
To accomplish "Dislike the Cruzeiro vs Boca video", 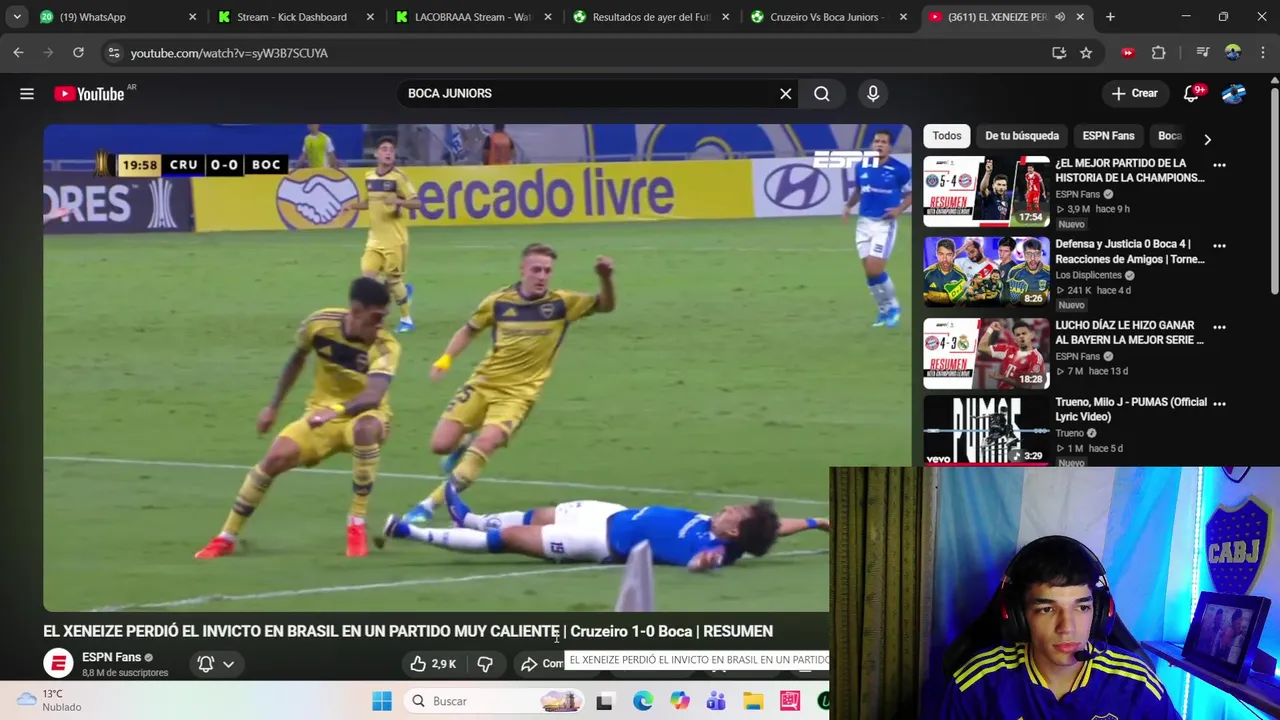I will click(x=485, y=664).
